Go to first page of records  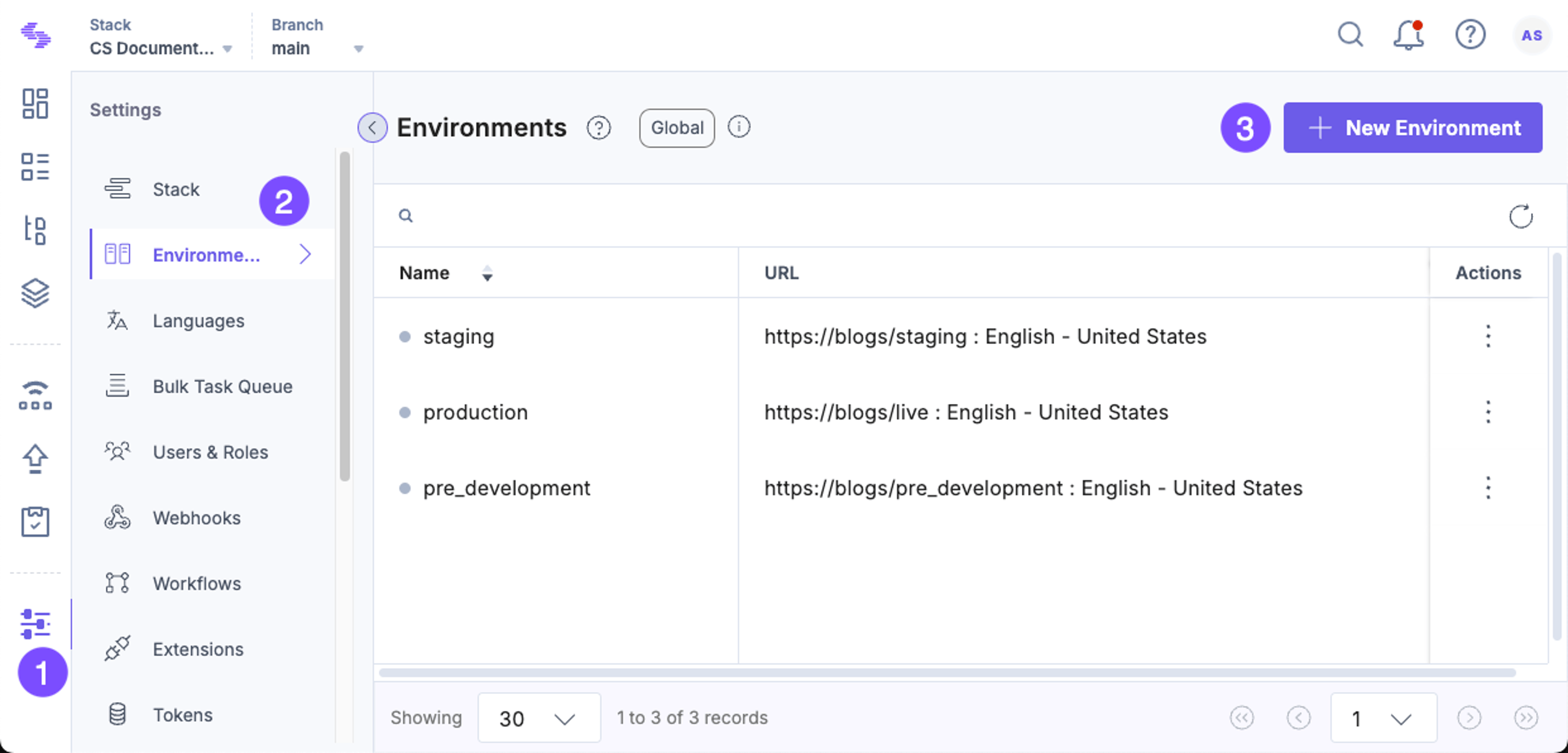1241,718
